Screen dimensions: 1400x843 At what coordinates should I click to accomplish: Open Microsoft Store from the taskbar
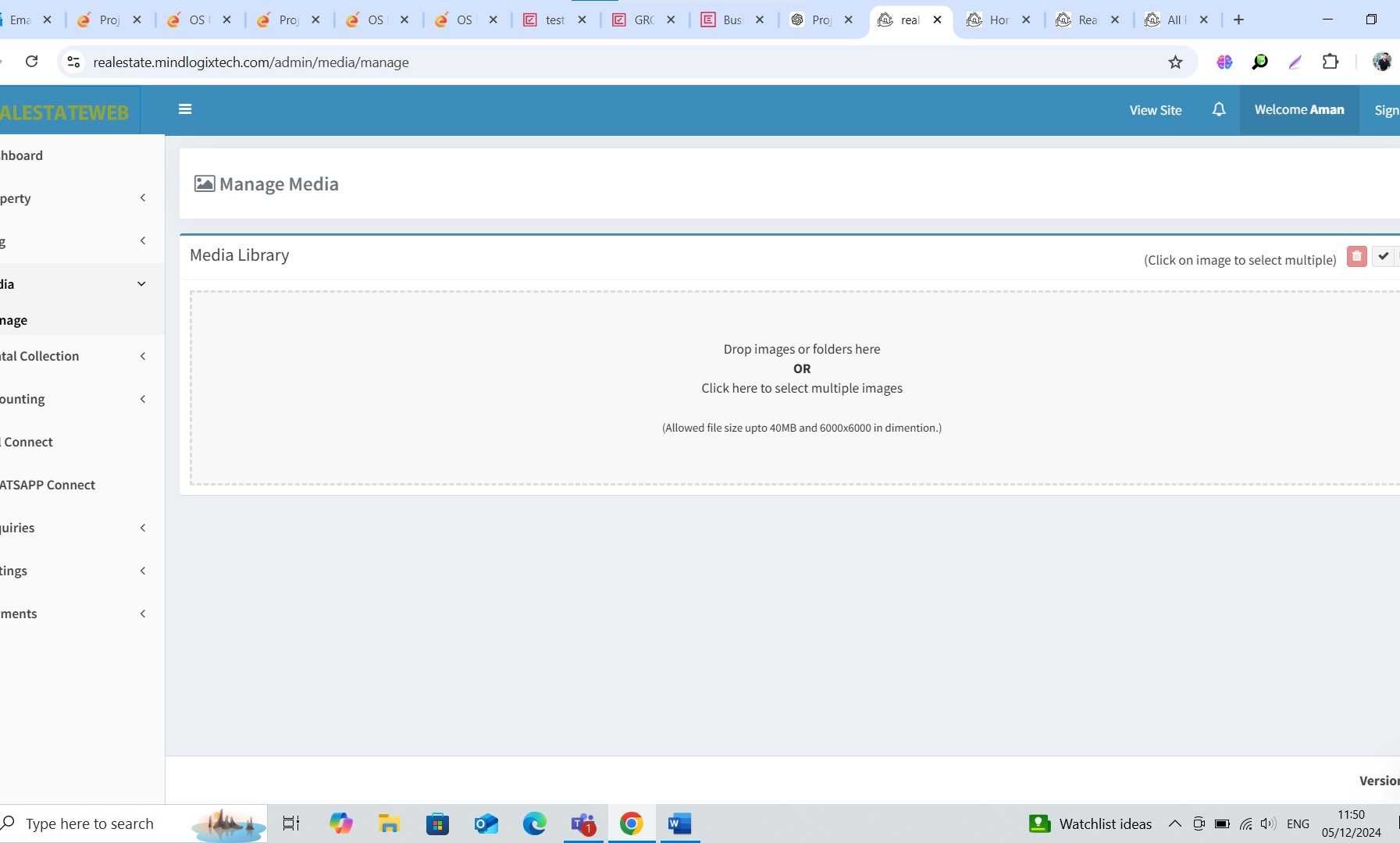point(437,823)
